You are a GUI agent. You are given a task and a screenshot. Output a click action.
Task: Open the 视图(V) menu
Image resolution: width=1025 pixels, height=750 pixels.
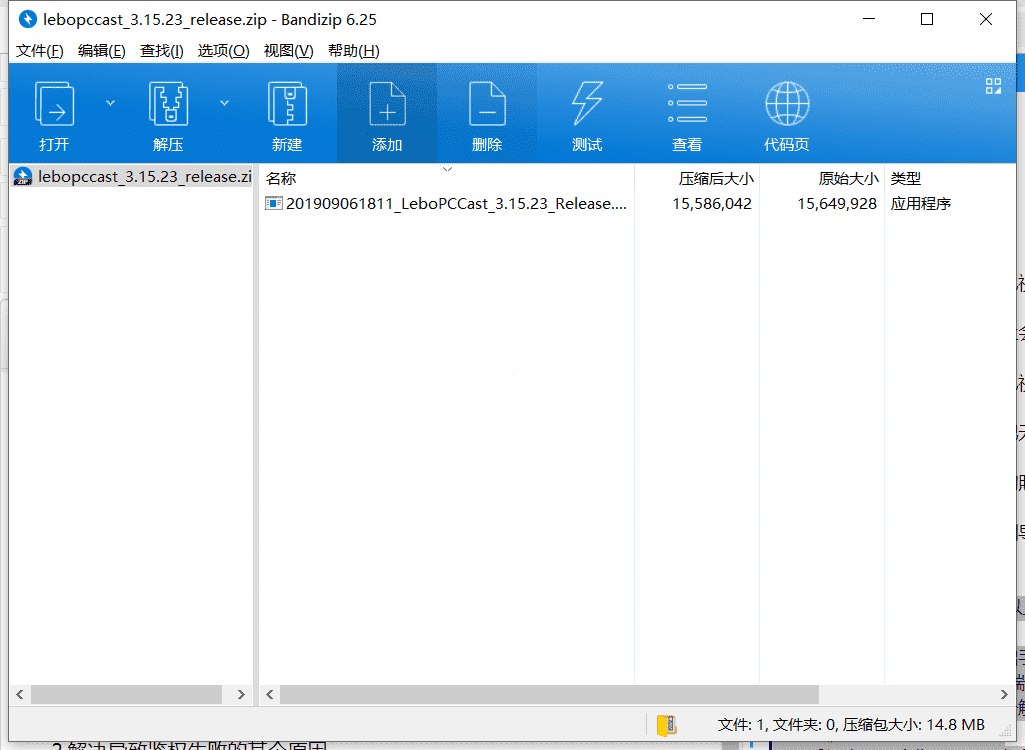point(288,51)
